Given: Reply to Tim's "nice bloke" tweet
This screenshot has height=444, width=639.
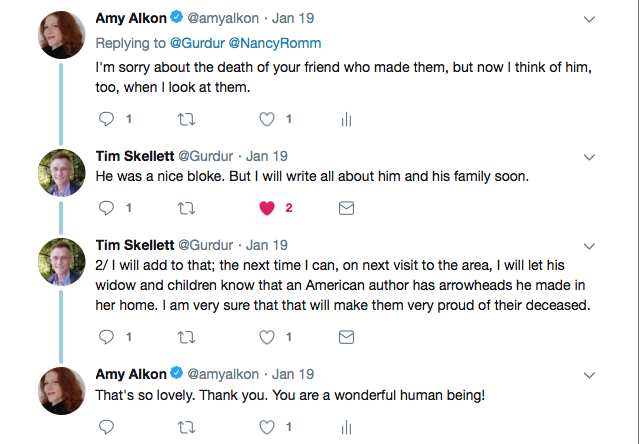Looking at the screenshot, I should (109, 208).
